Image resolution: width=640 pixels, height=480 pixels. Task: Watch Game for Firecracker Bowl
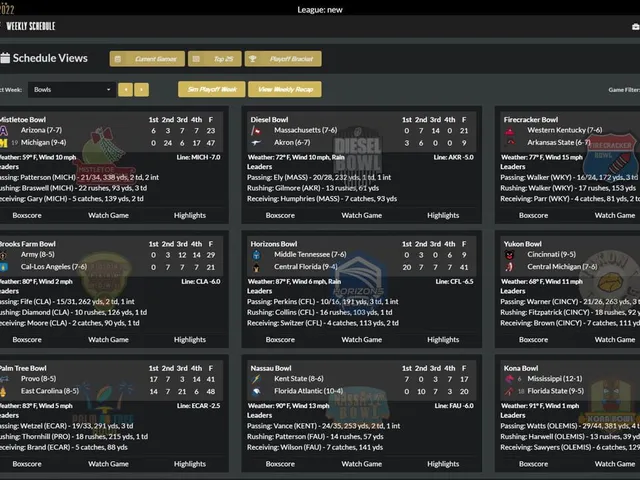(615, 215)
